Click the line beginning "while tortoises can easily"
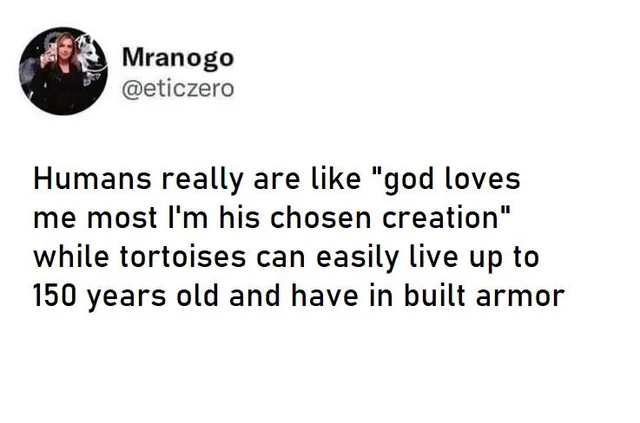Viewport: 640px width, 423px height. point(286,255)
